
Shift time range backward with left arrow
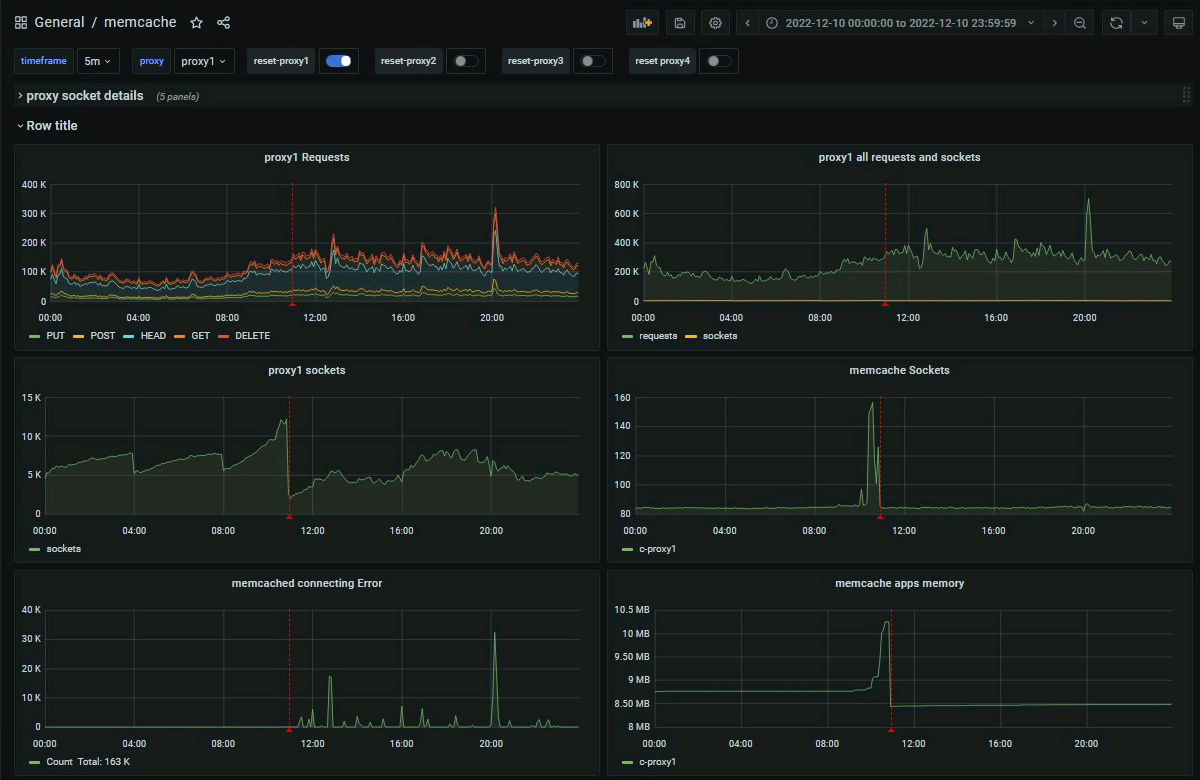click(747, 23)
